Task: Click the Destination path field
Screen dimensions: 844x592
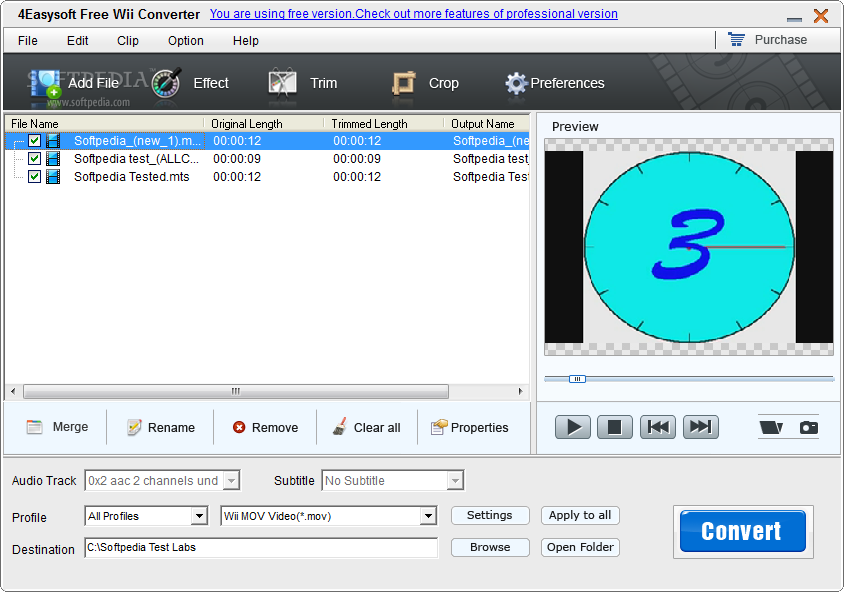Action: (261, 548)
